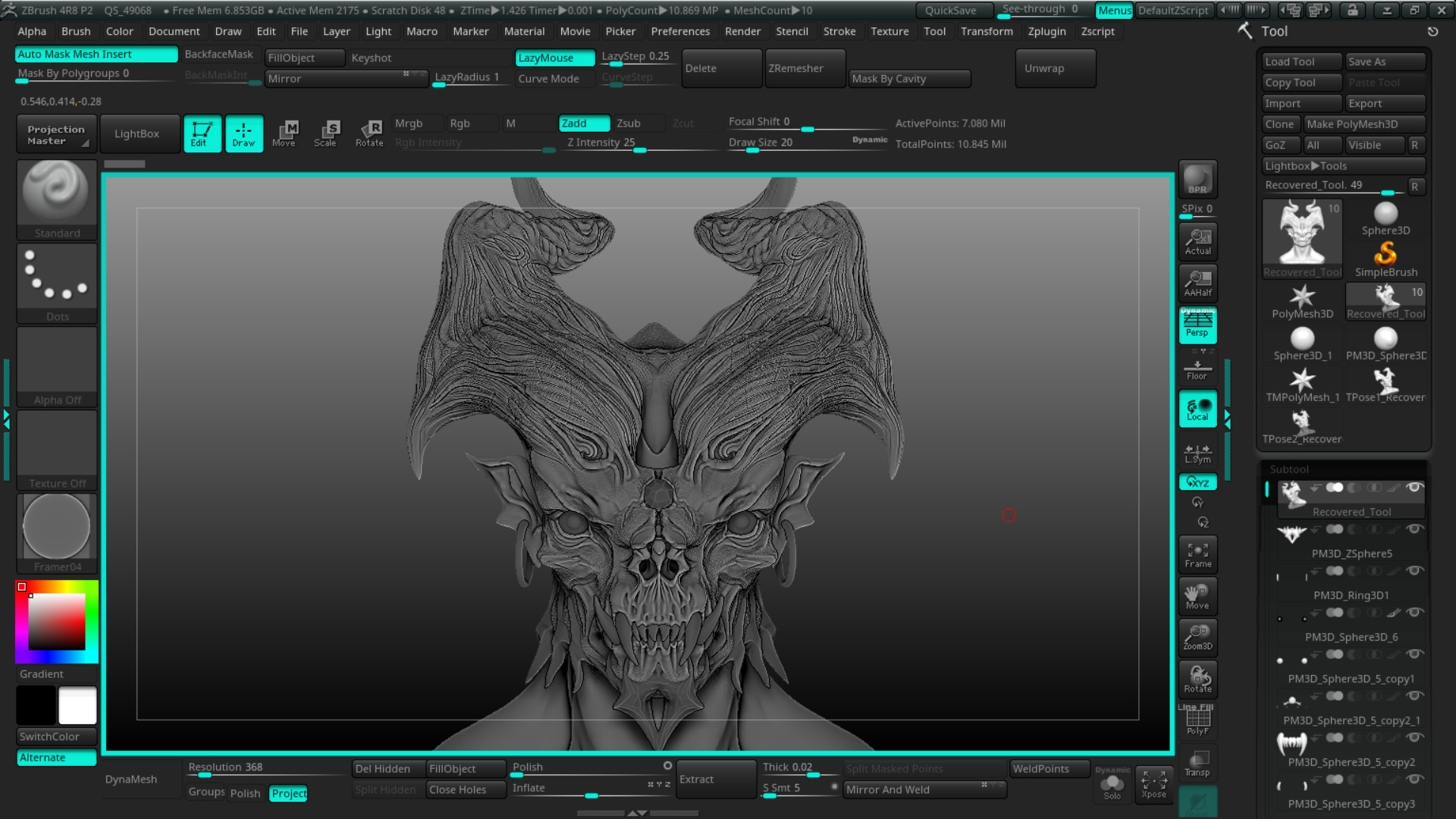The image size is (1456, 819).
Task: Toggle Local symmetry mode
Action: [x=1197, y=409]
